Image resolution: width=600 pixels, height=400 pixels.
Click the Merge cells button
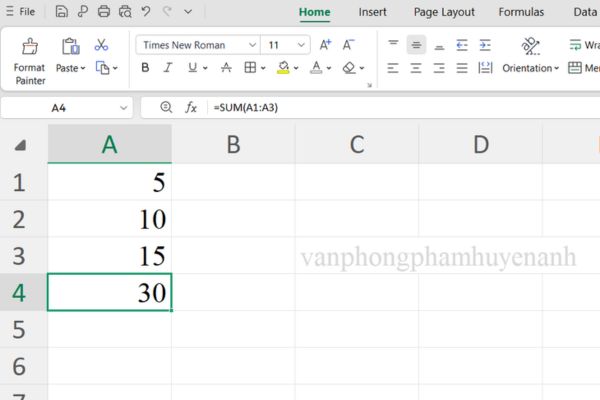pyautogui.click(x=584, y=68)
